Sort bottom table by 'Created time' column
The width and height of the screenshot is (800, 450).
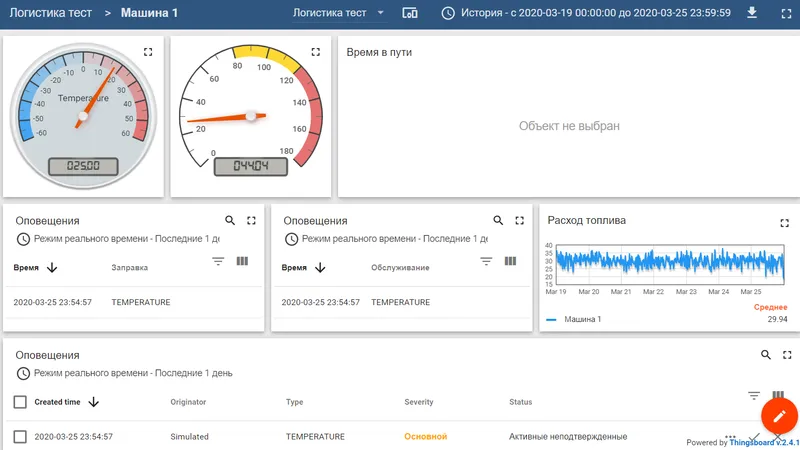click(x=66, y=402)
